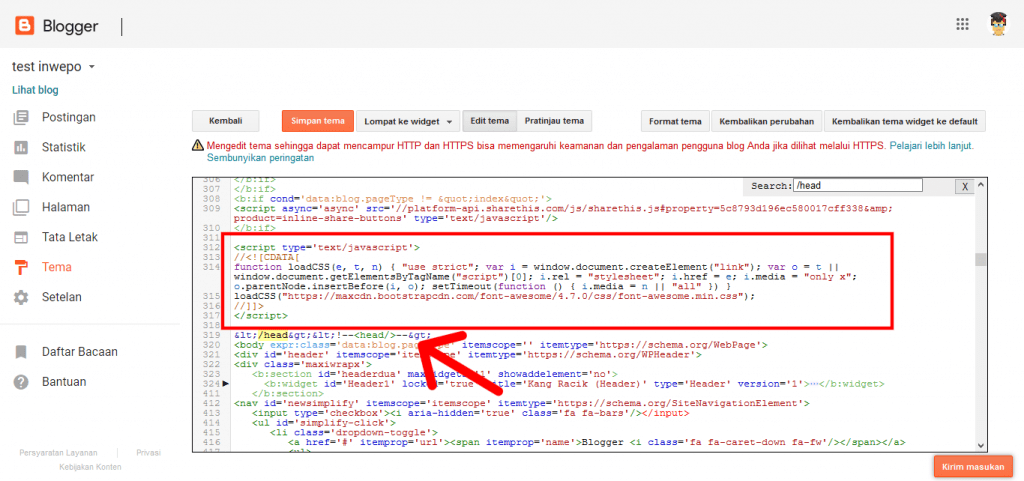Image resolution: width=1024 pixels, height=481 pixels.
Task: Click the Search input containing /head
Action: point(857,185)
